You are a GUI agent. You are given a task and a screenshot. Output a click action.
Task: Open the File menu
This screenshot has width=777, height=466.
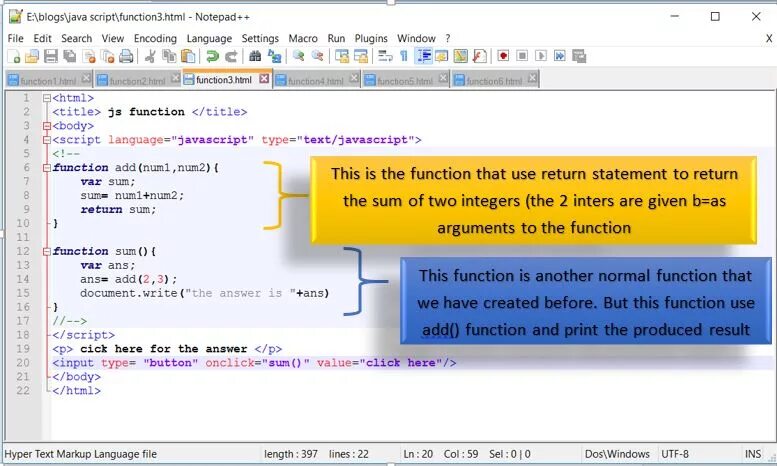click(x=15, y=39)
